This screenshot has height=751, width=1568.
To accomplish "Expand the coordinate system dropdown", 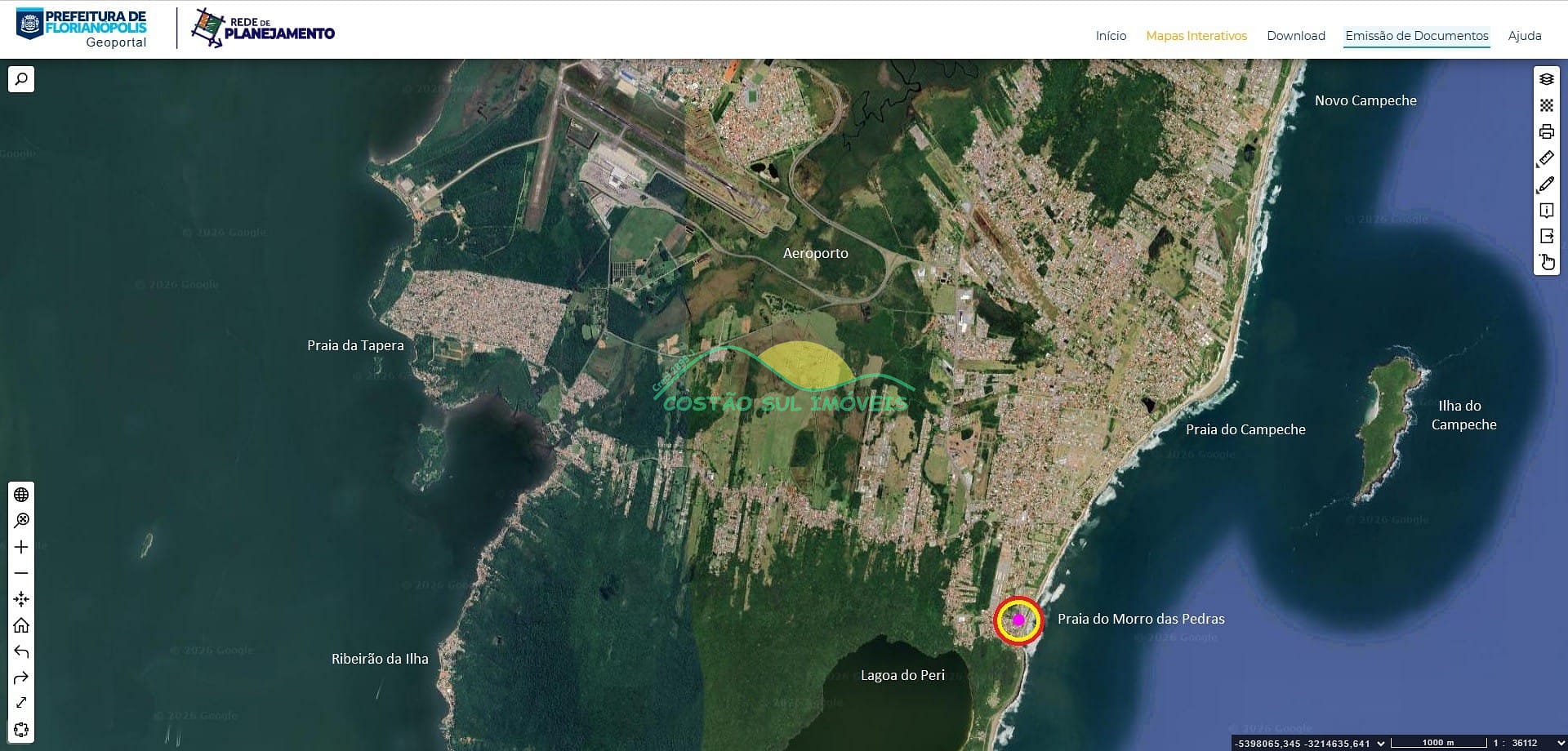I will [1381, 743].
